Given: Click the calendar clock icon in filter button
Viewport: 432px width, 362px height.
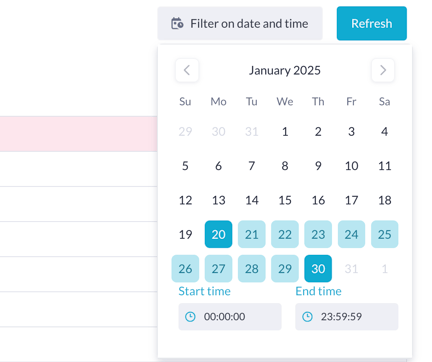Looking at the screenshot, I should click(x=177, y=24).
